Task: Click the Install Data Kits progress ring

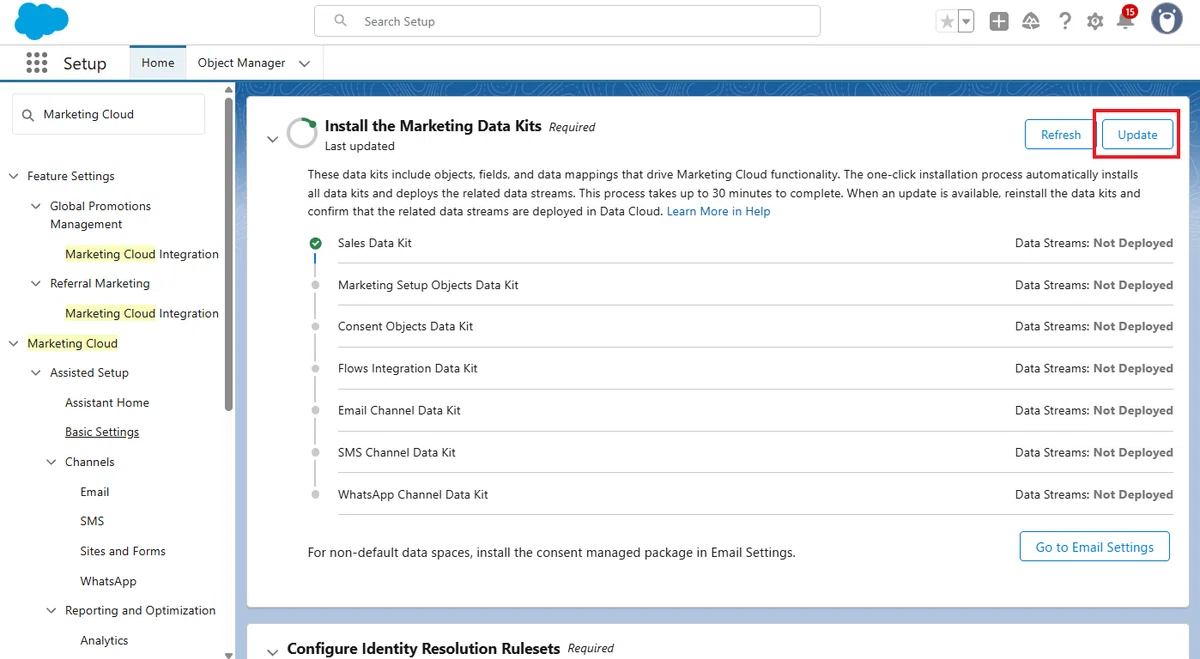Action: [302, 133]
